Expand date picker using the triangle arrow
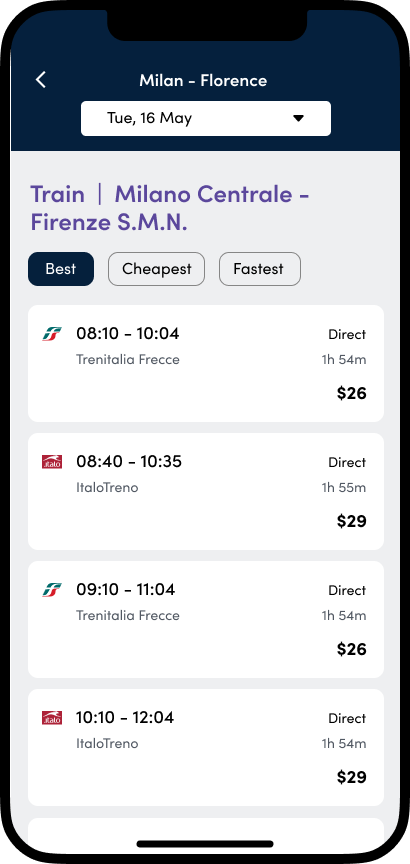The width and height of the screenshot is (410, 864). (x=298, y=118)
